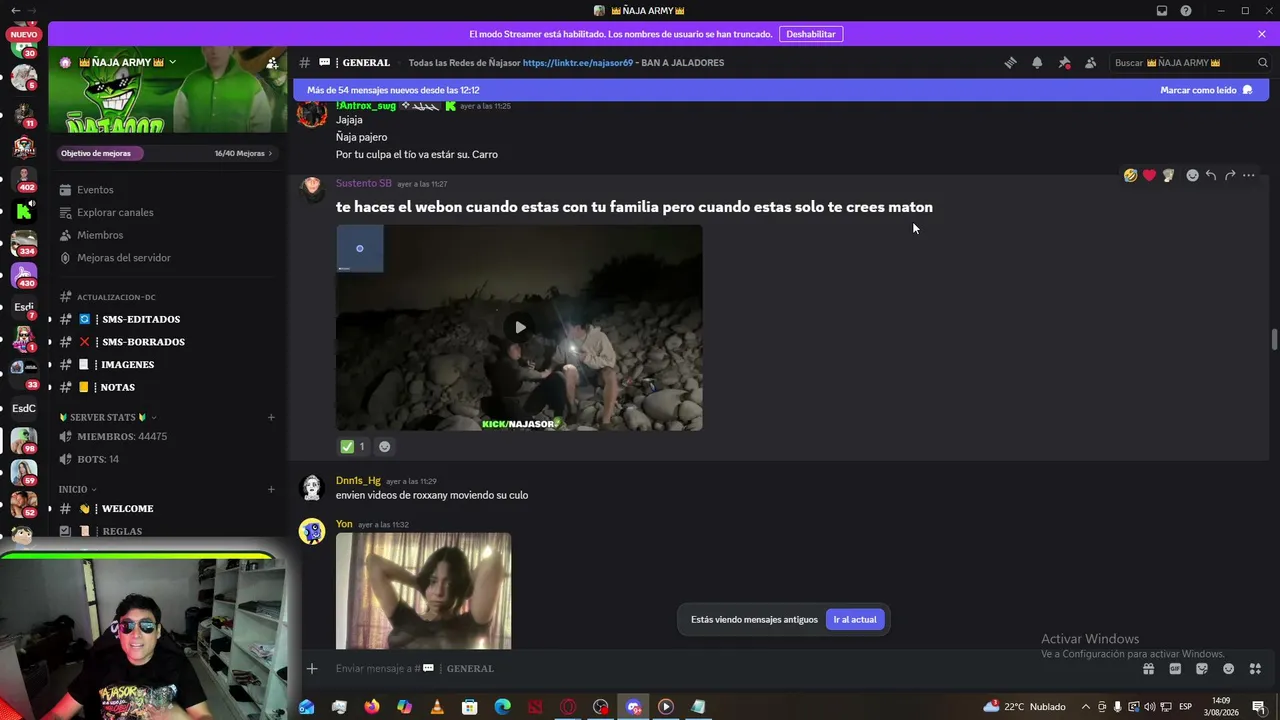This screenshot has width=1280, height=720.
Task: Click Marcar como leído button
Action: 1206,90
